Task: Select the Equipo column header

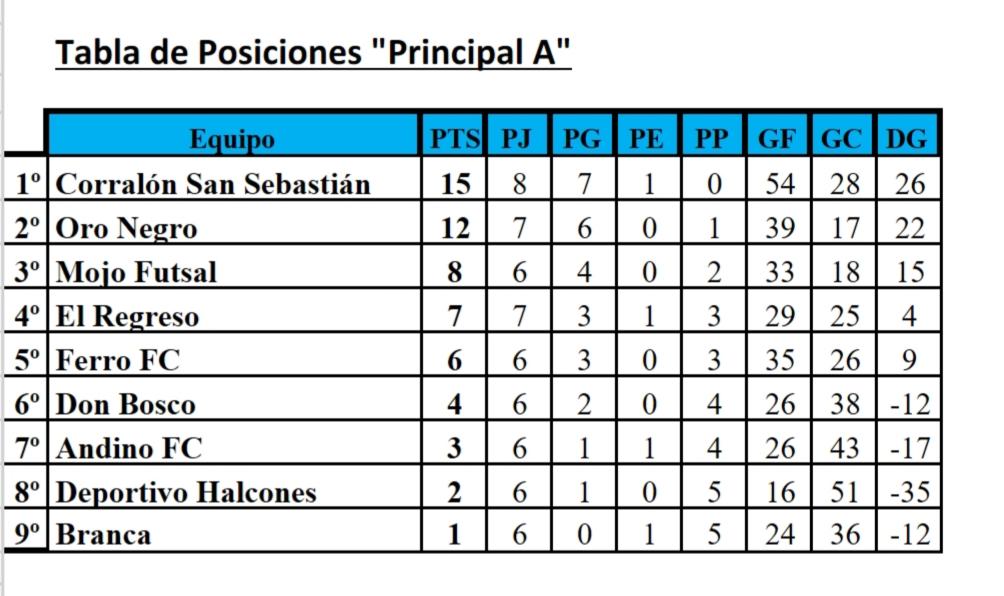Action: pyautogui.click(x=232, y=138)
